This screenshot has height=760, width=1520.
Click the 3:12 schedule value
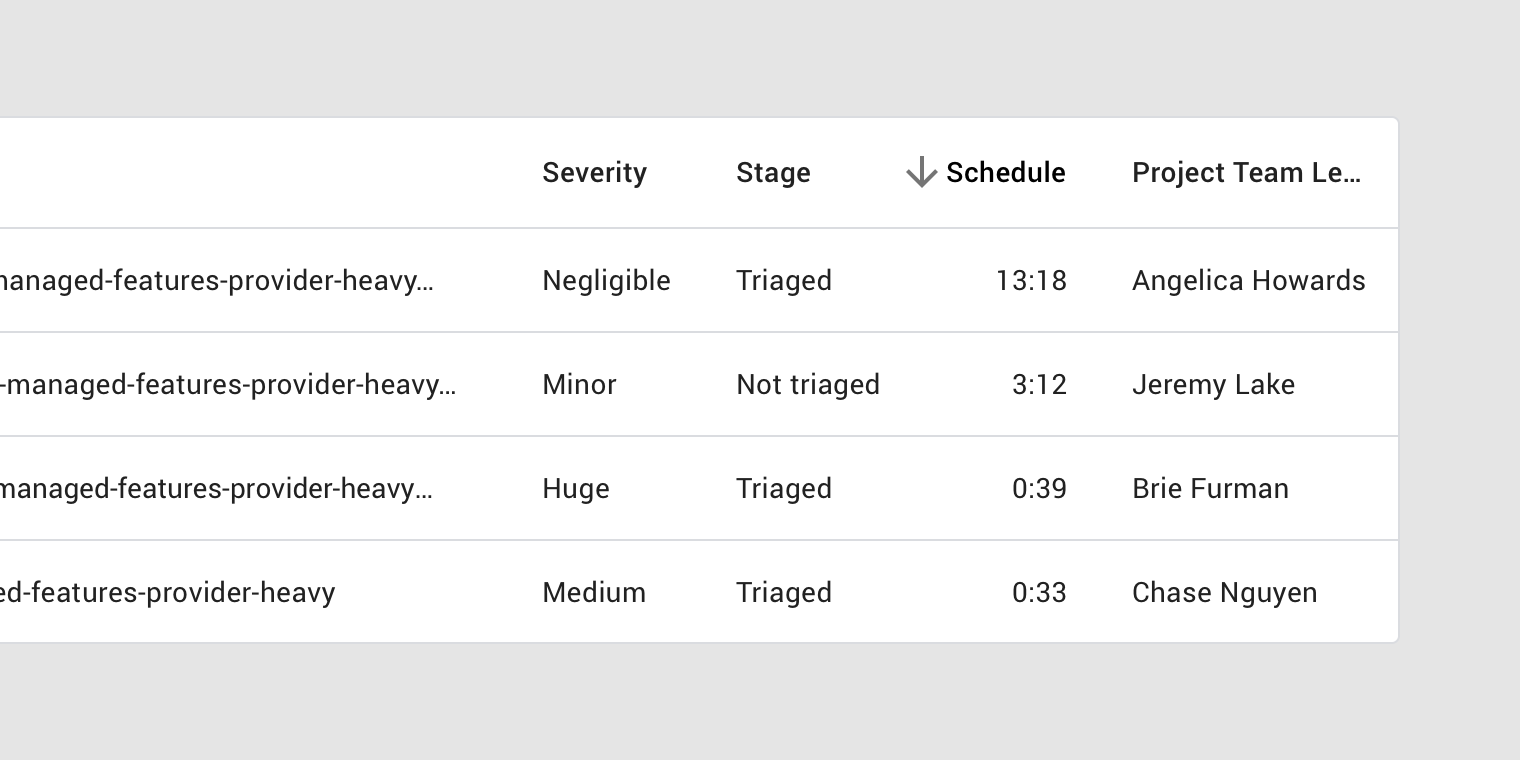coord(1039,385)
